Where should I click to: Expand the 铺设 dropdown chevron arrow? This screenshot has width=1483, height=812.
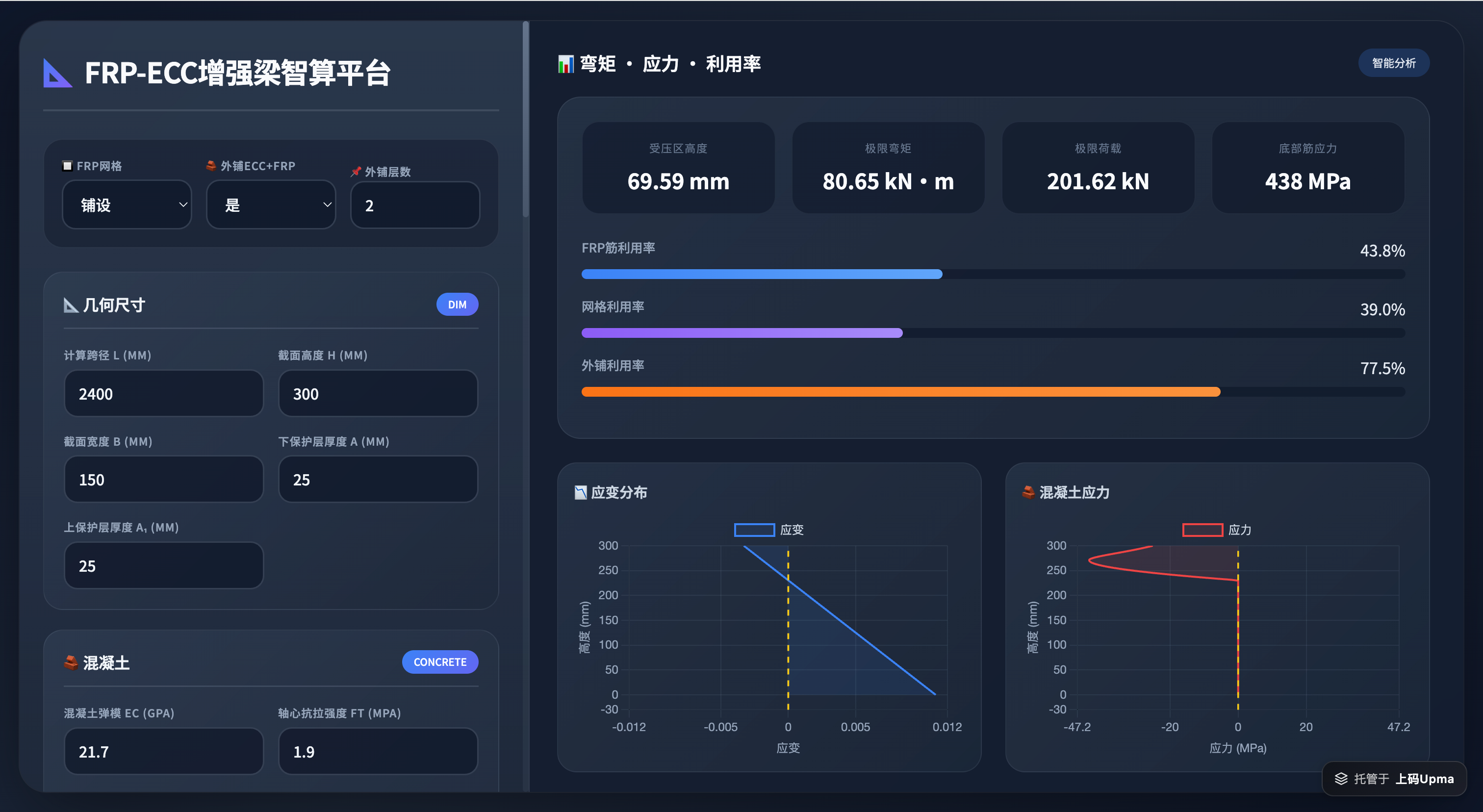[182, 204]
